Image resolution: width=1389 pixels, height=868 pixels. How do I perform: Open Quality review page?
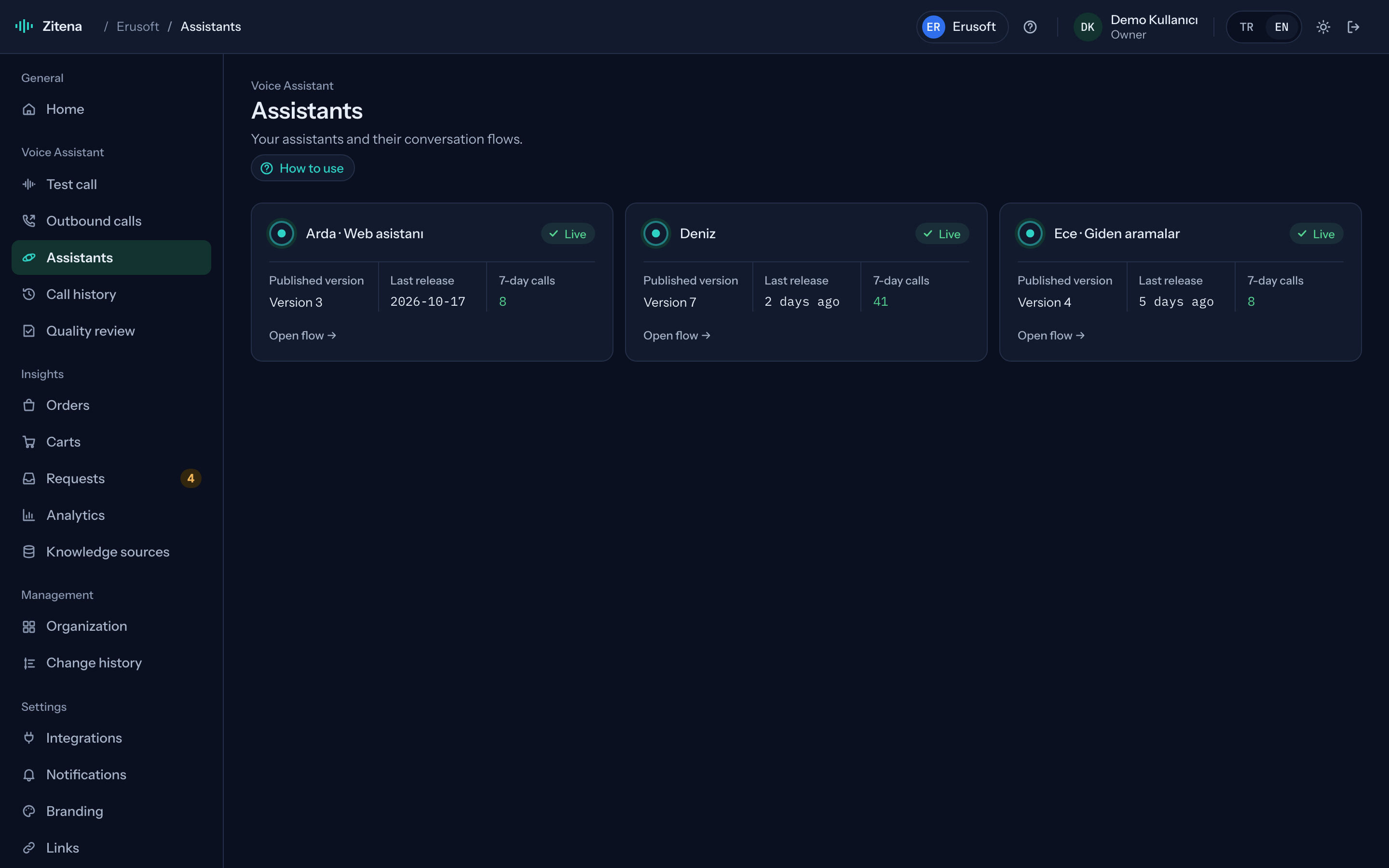click(111, 331)
